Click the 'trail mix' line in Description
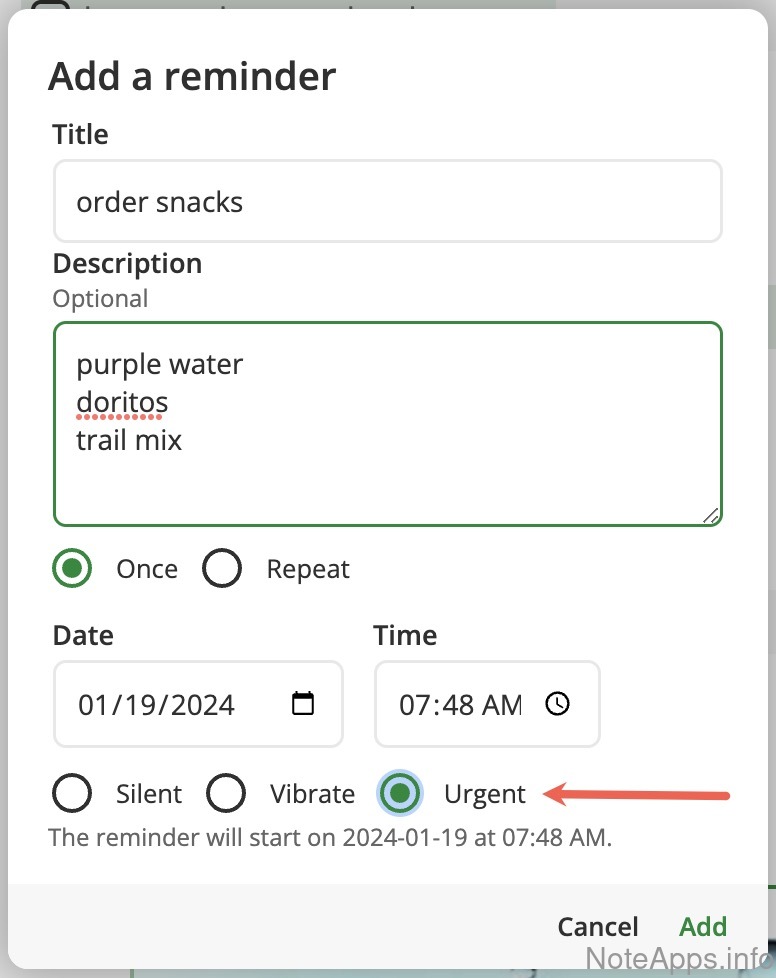 click(x=130, y=440)
